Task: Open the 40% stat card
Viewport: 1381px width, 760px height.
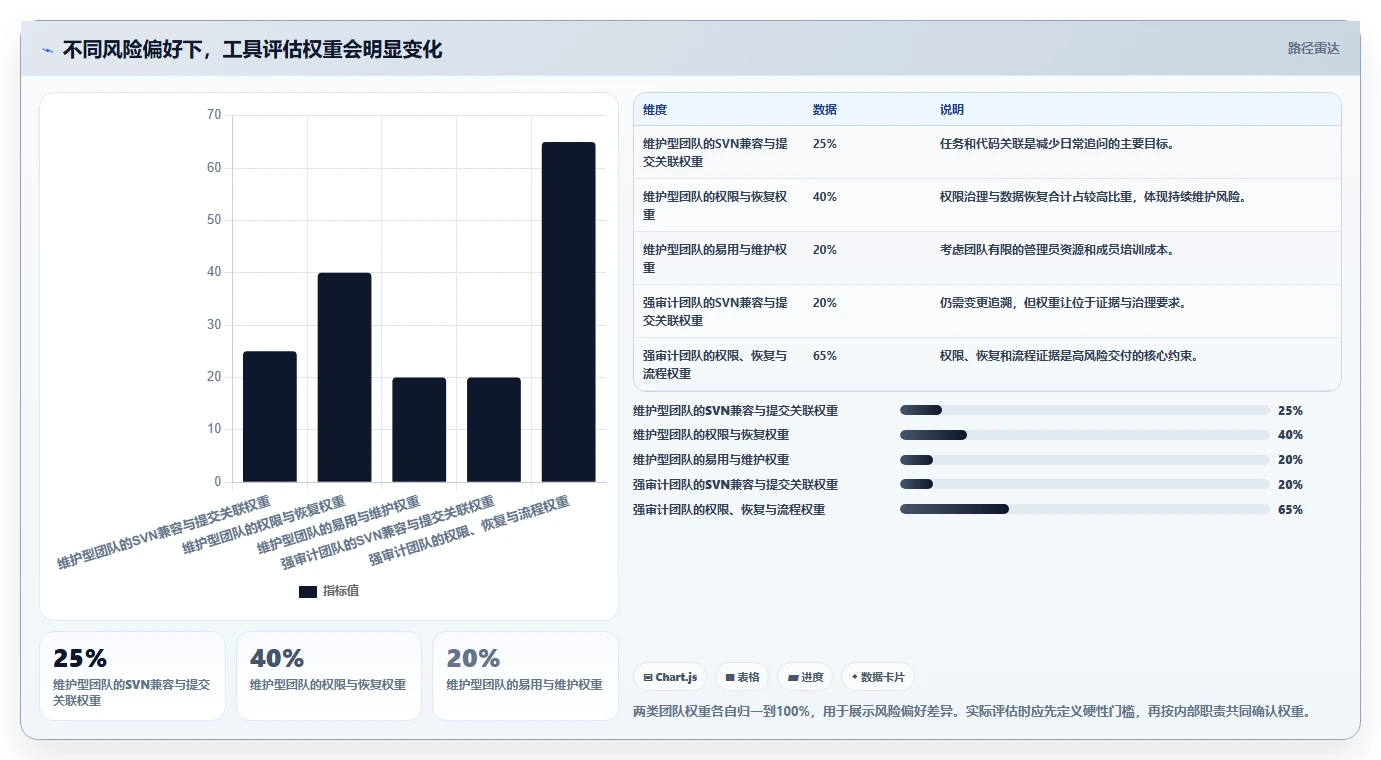Action: (x=329, y=676)
